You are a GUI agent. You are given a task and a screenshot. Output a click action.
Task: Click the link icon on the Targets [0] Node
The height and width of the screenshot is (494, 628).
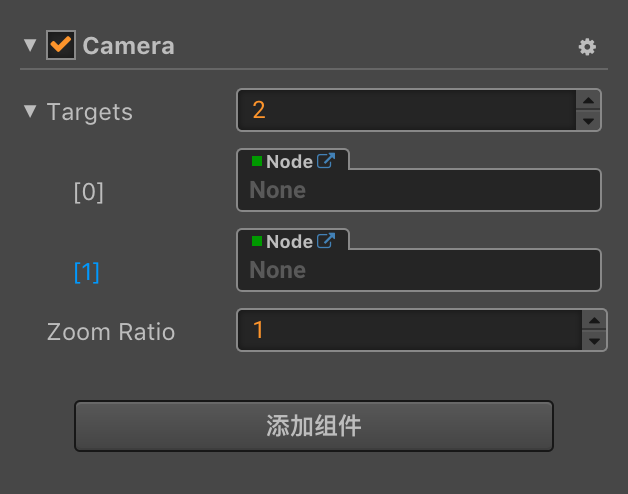326,160
